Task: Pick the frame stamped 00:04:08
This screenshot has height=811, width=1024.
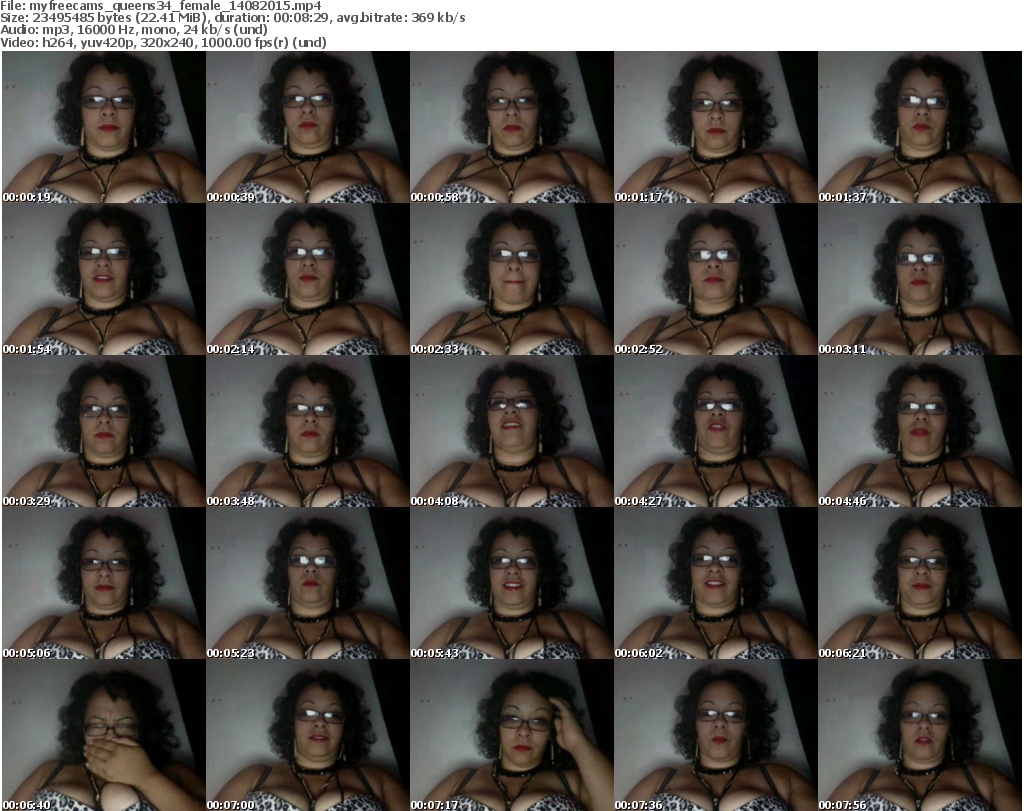Action: tap(511, 431)
